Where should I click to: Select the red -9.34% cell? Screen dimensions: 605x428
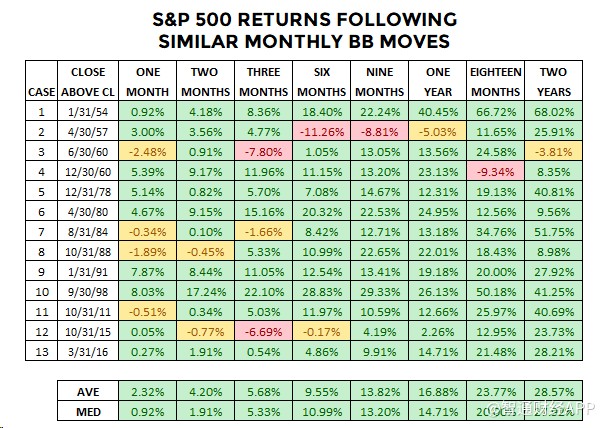coord(495,170)
